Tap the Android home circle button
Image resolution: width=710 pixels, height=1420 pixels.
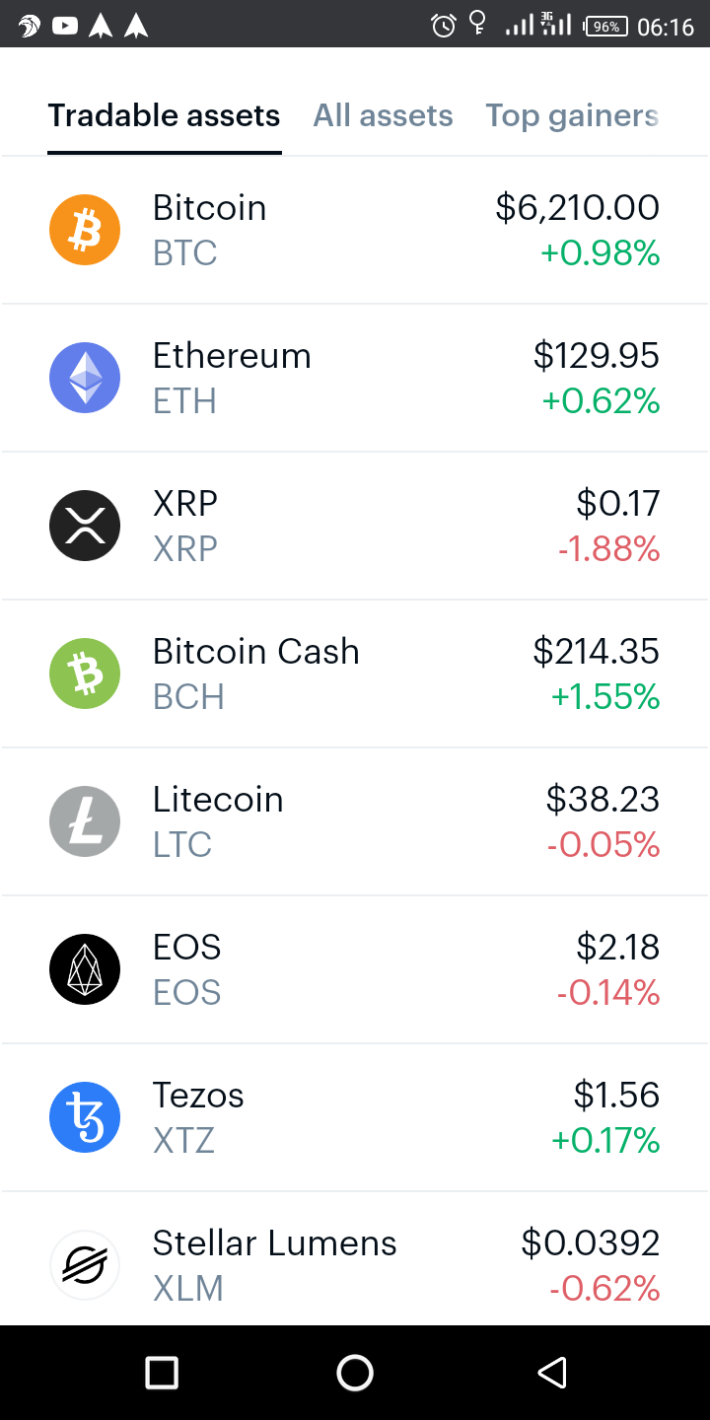(x=355, y=1373)
